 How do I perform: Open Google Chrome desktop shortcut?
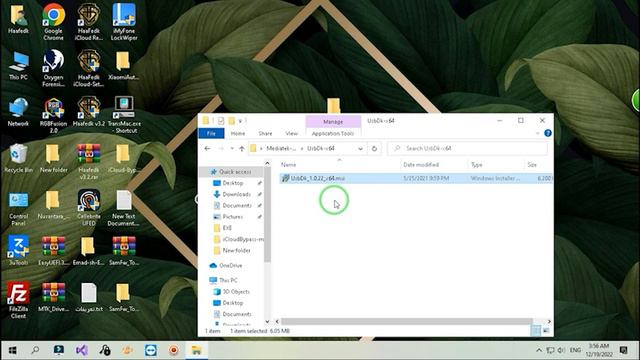[x=53, y=22]
